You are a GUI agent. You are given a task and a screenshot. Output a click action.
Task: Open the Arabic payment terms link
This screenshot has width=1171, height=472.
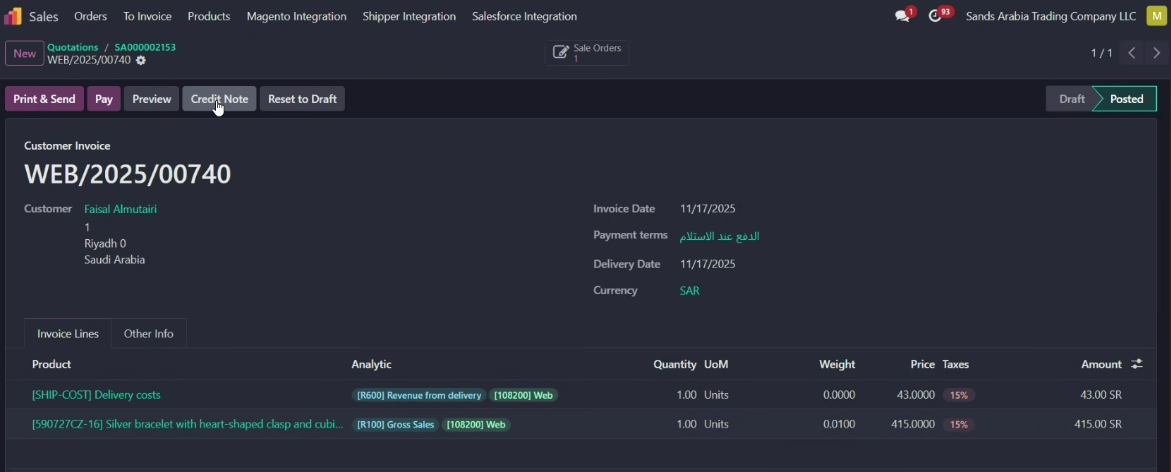tap(719, 236)
